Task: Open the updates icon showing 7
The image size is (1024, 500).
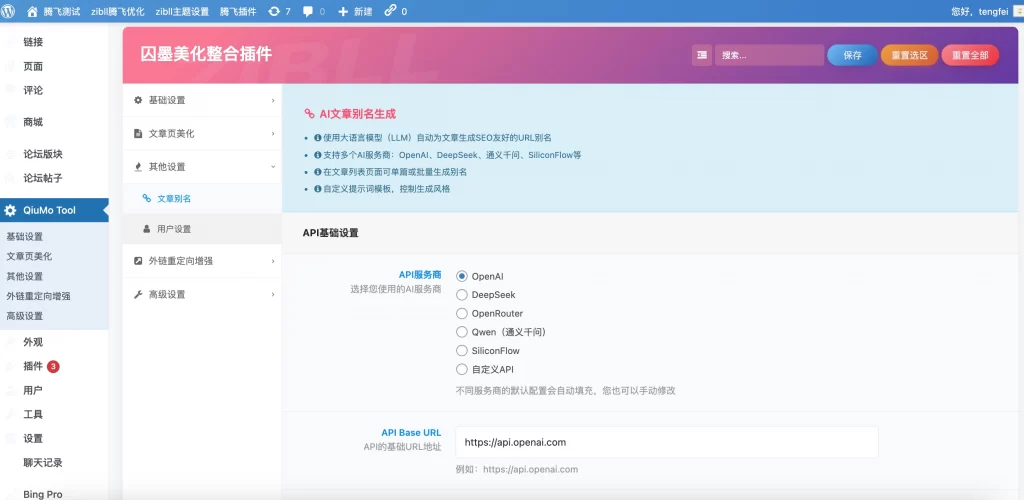Action: click(x=274, y=11)
